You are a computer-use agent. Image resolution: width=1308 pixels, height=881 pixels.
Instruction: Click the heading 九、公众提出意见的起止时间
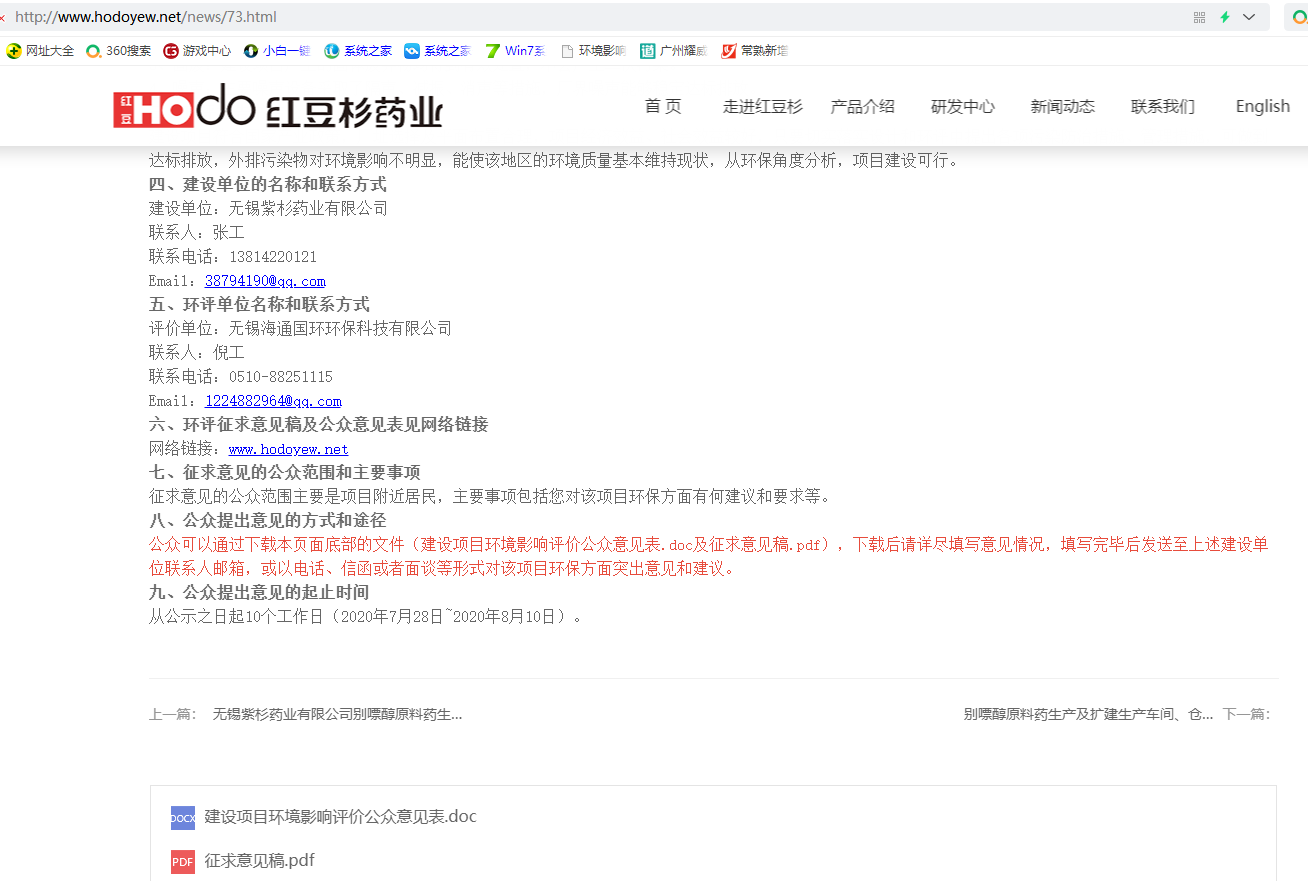pyautogui.click(x=259, y=592)
